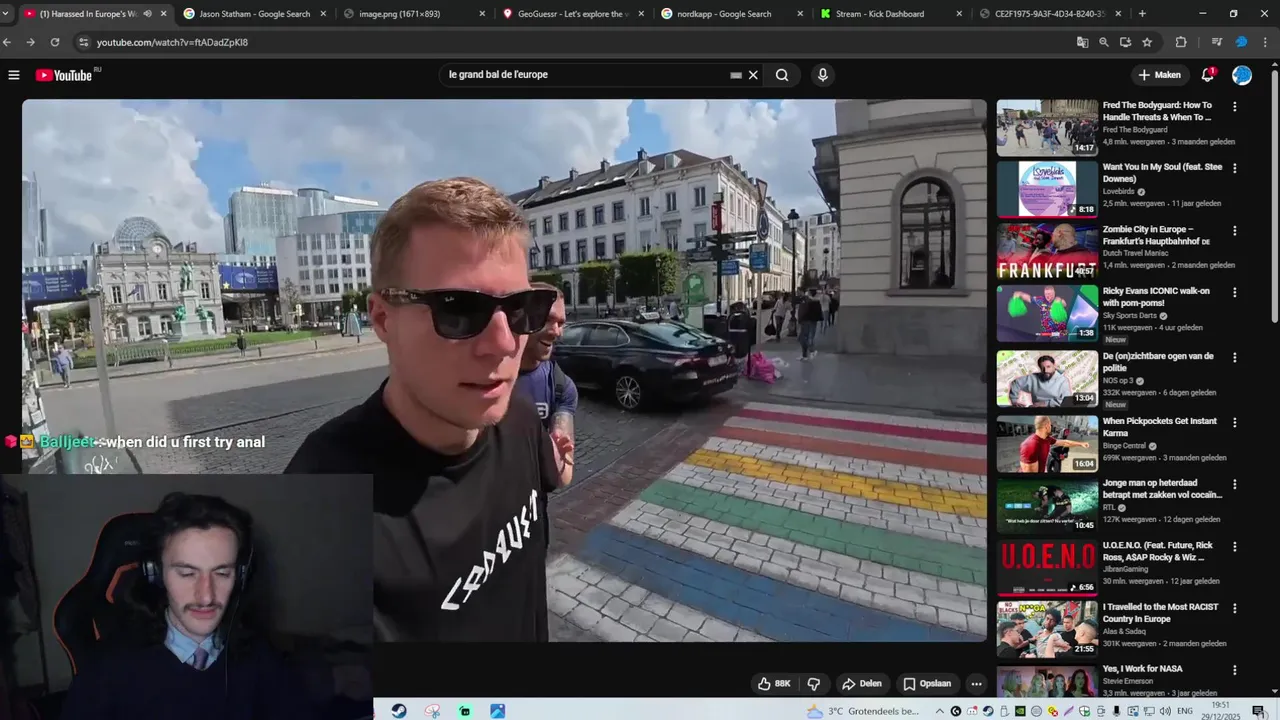Translate this page icon in address bar

[1082, 42]
